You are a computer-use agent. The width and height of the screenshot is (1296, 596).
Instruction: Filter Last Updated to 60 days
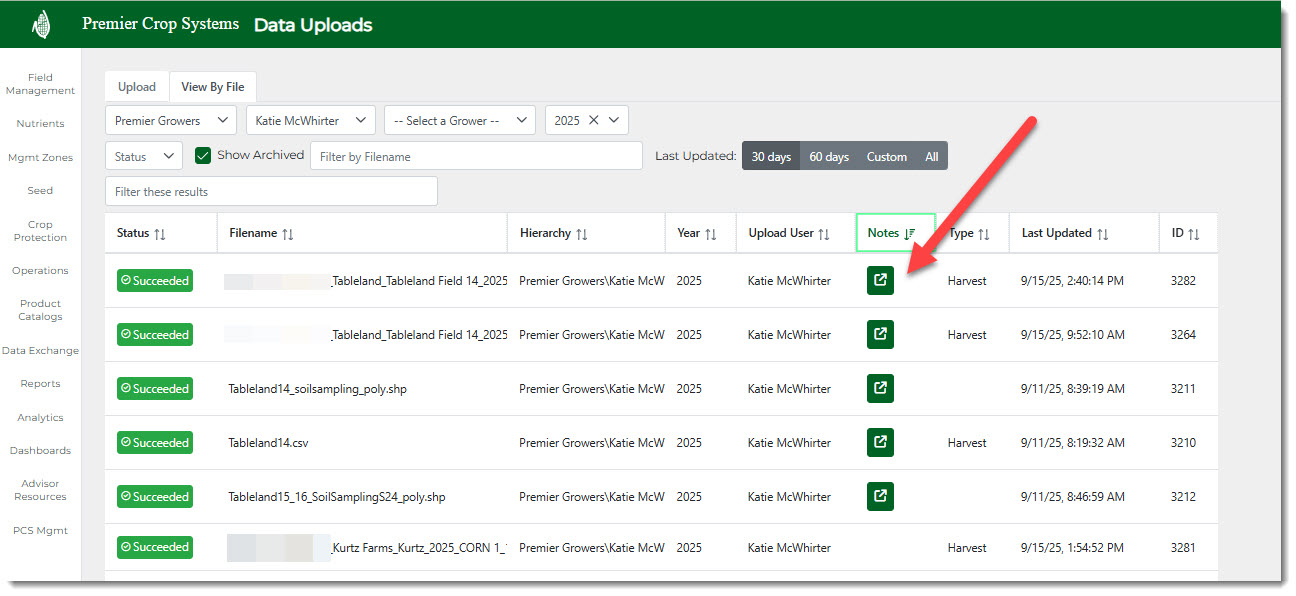click(x=829, y=156)
